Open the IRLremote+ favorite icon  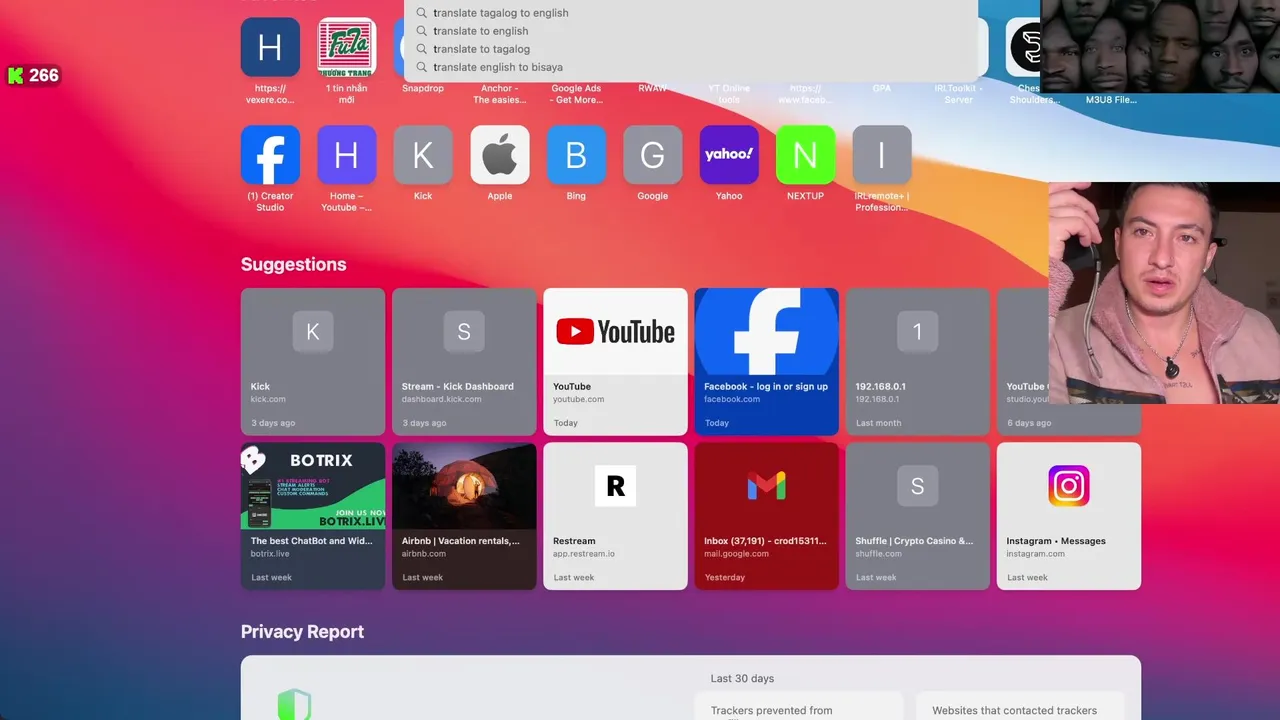tap(881, 155)
